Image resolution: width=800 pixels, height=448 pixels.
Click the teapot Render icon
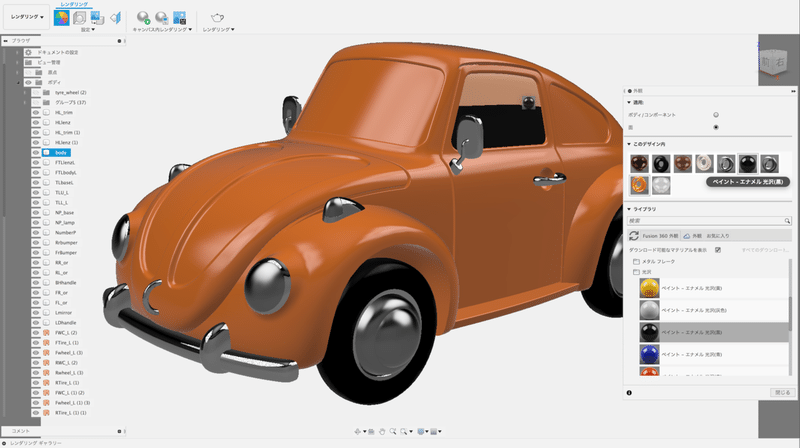coord(217,18)
